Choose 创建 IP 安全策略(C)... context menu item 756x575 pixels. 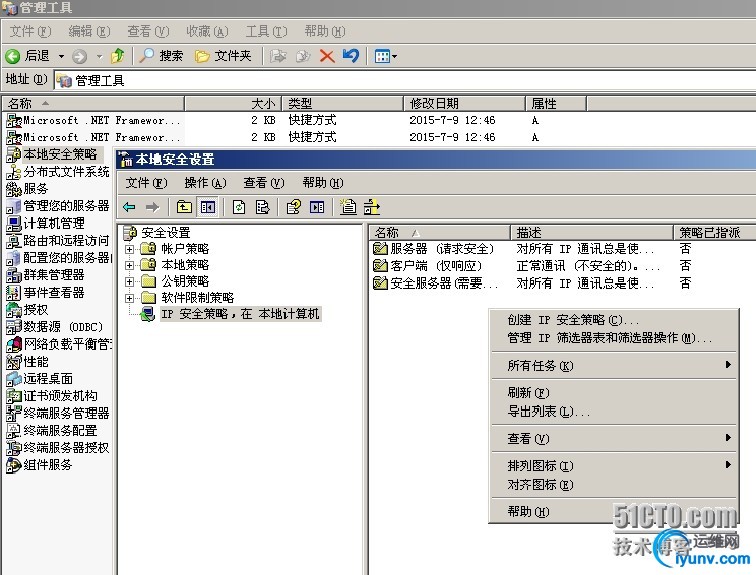tap(614, 320)
